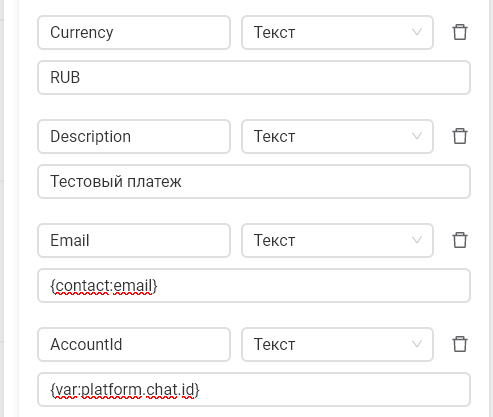Click the {contact:email} value field

[254, 285]
